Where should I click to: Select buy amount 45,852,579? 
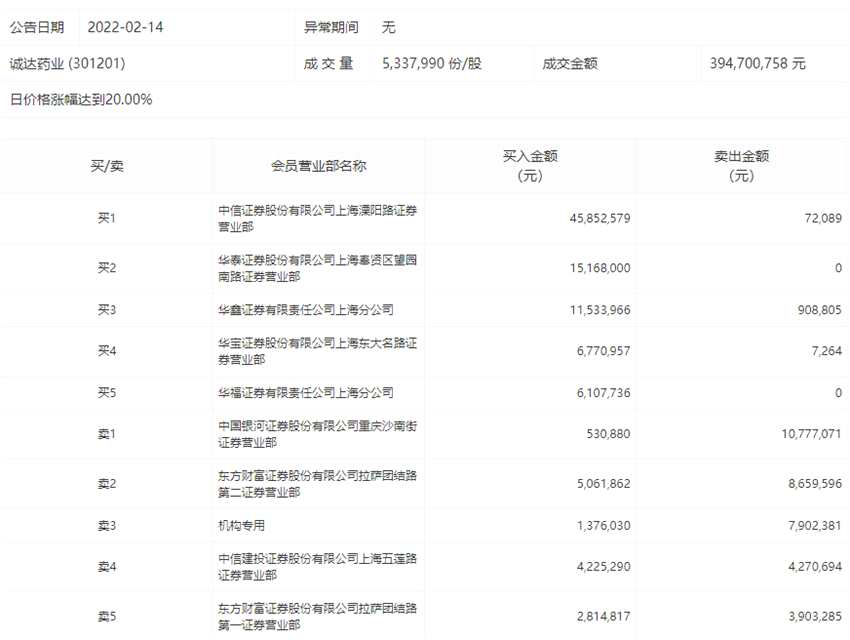600,218
